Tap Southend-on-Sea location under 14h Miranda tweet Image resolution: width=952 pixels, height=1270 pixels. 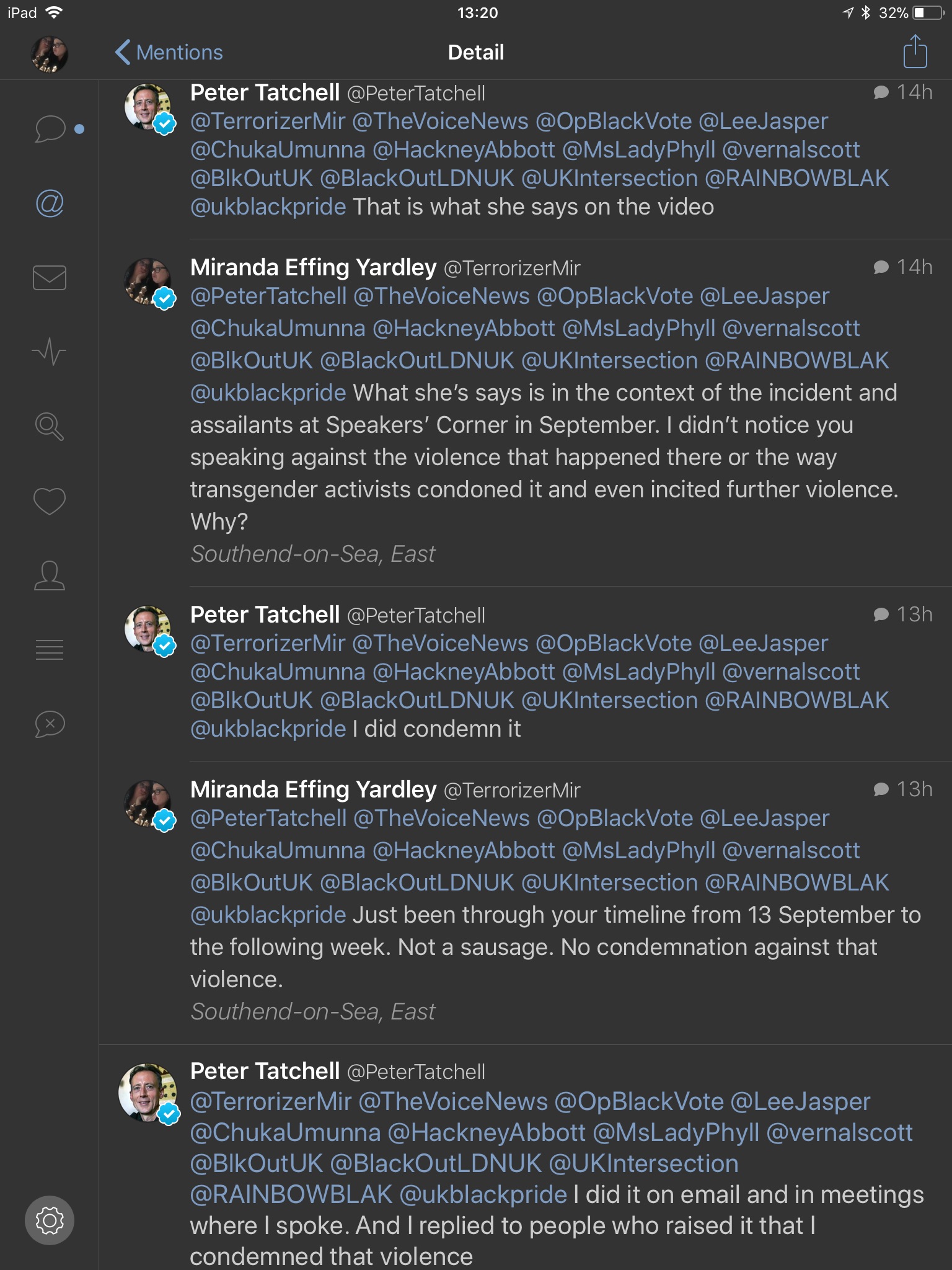(313, 554)
